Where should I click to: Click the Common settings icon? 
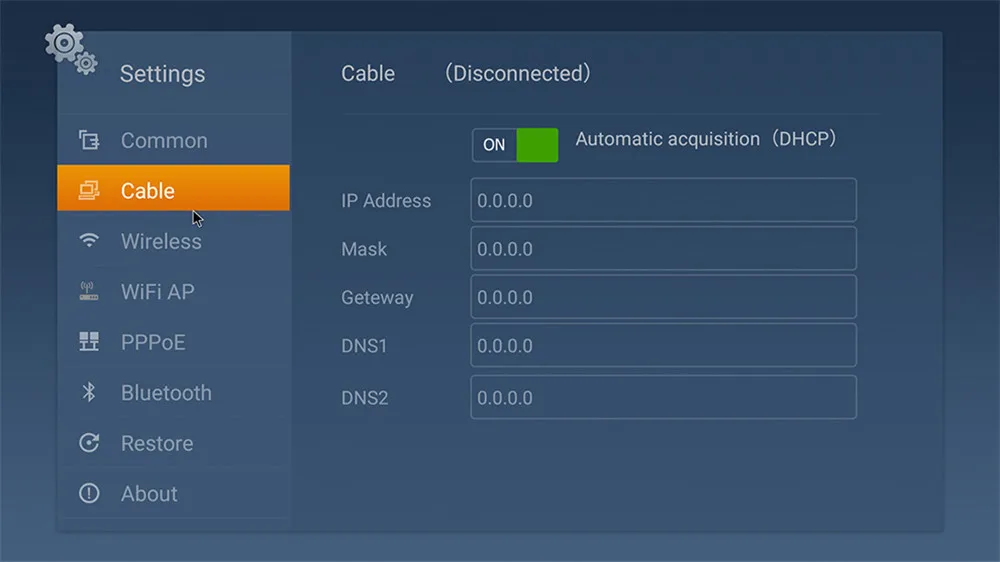click(x=89, y=141)
